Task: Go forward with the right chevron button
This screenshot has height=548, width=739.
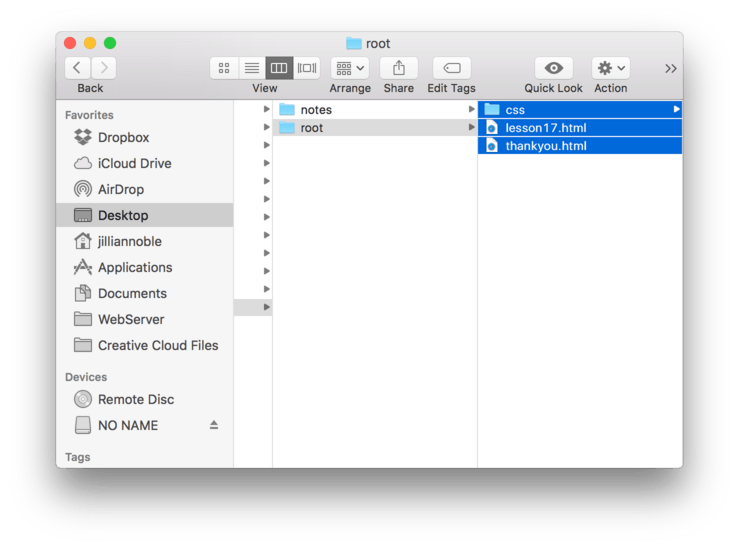Action: (104, 68)
